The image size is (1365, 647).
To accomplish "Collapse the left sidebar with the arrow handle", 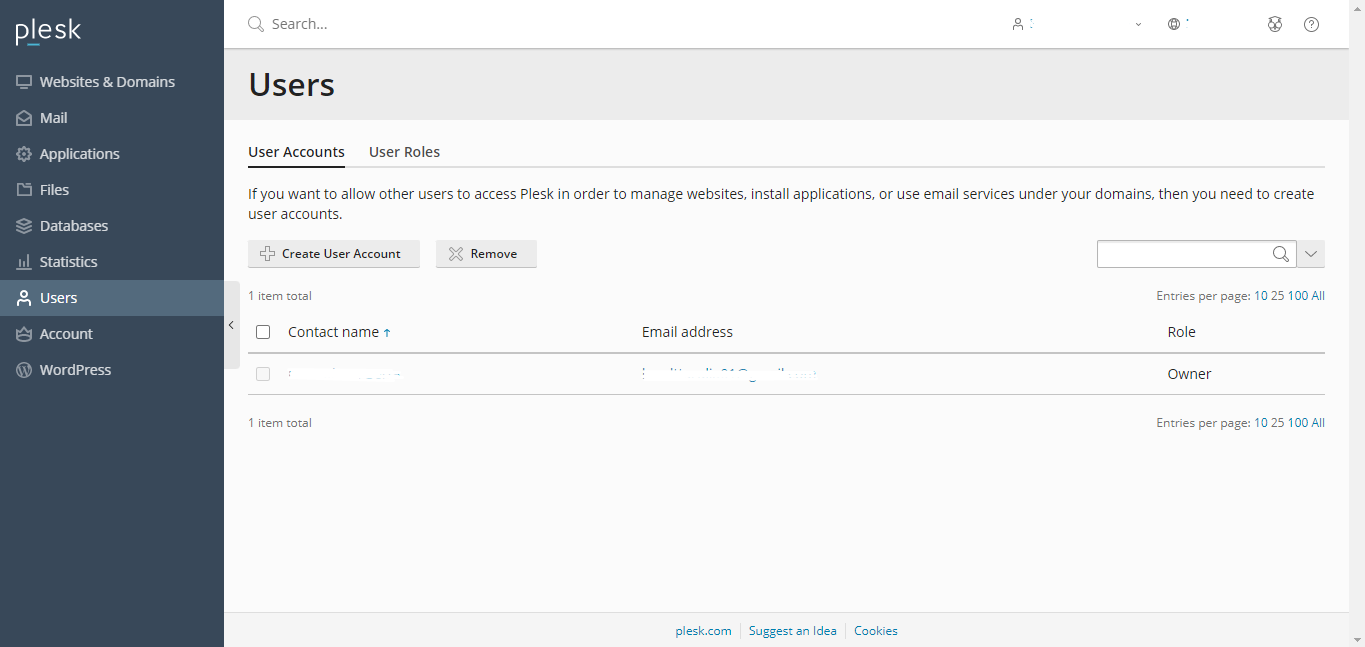I will [231, 325].
